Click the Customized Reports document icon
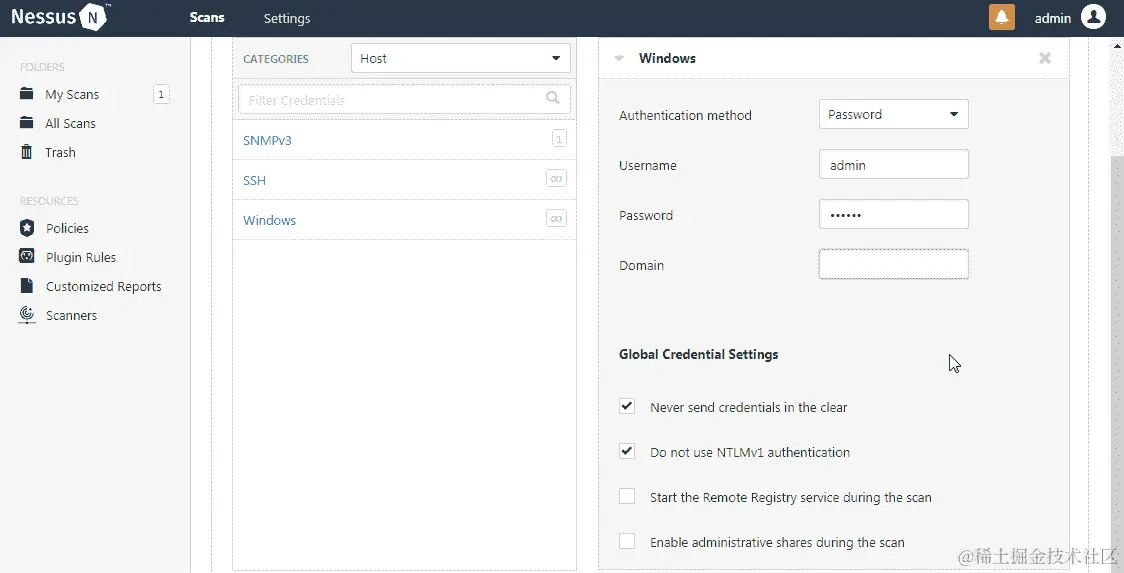This screenshot has width=1124, height=573. tap(27, 286)
